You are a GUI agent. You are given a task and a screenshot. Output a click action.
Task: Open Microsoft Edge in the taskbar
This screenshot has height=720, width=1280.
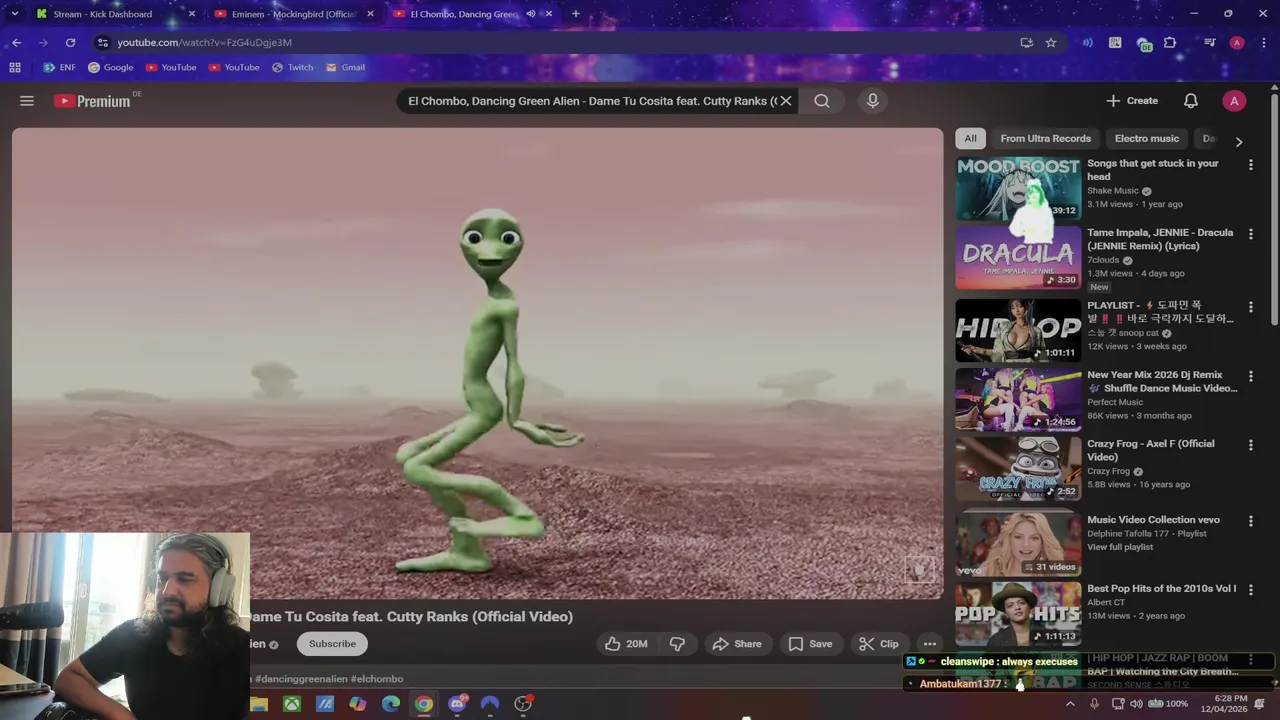coord(391,704)
